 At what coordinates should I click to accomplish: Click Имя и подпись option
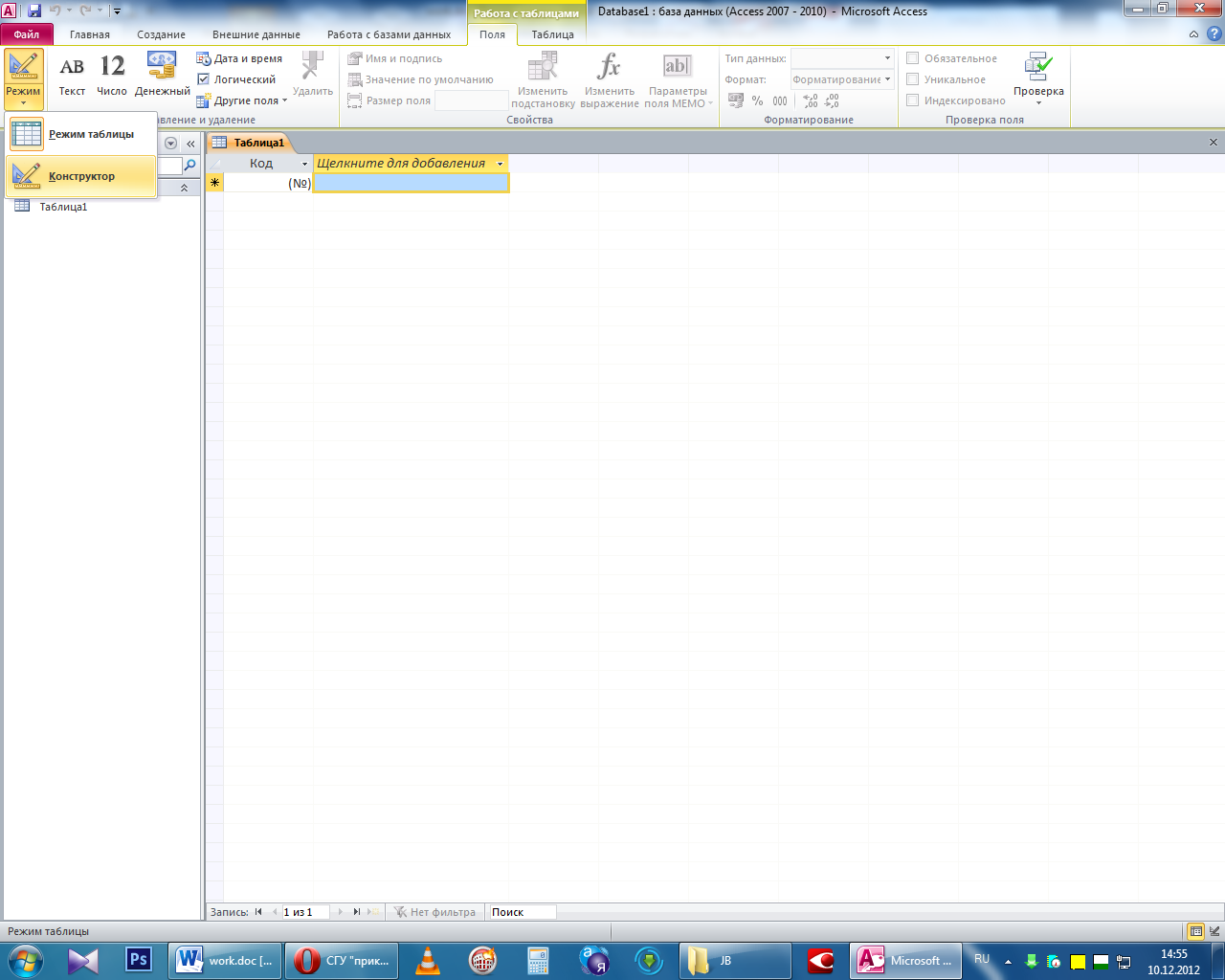395,58
